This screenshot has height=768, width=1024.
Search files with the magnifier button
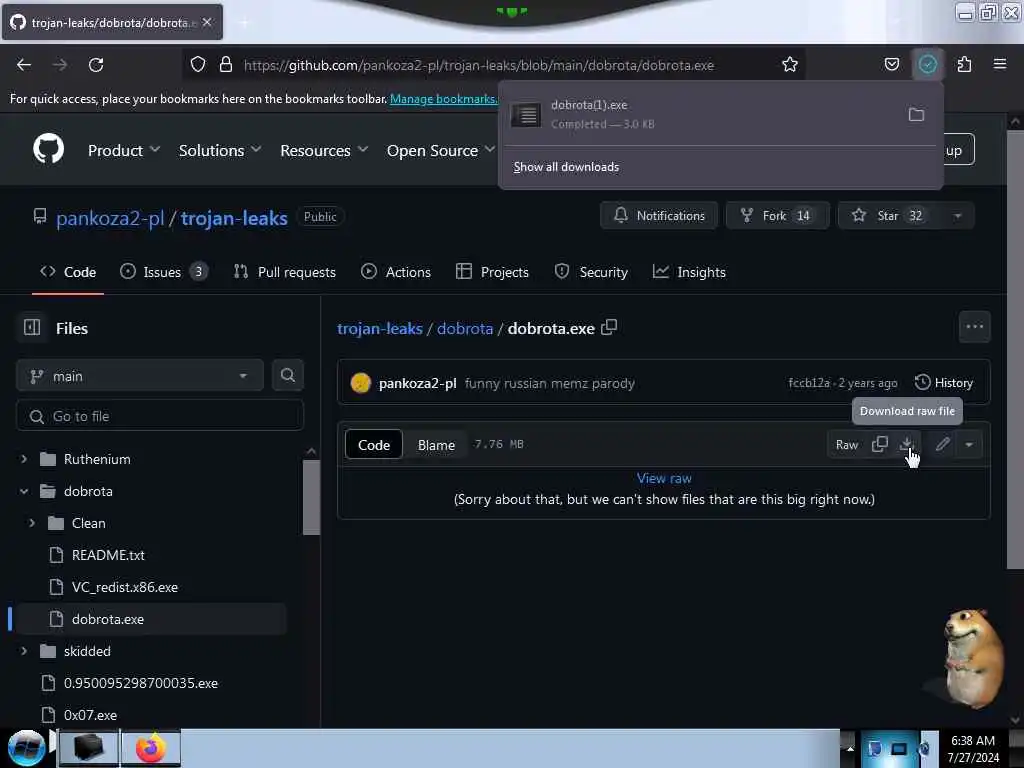[x=287, y=376]
